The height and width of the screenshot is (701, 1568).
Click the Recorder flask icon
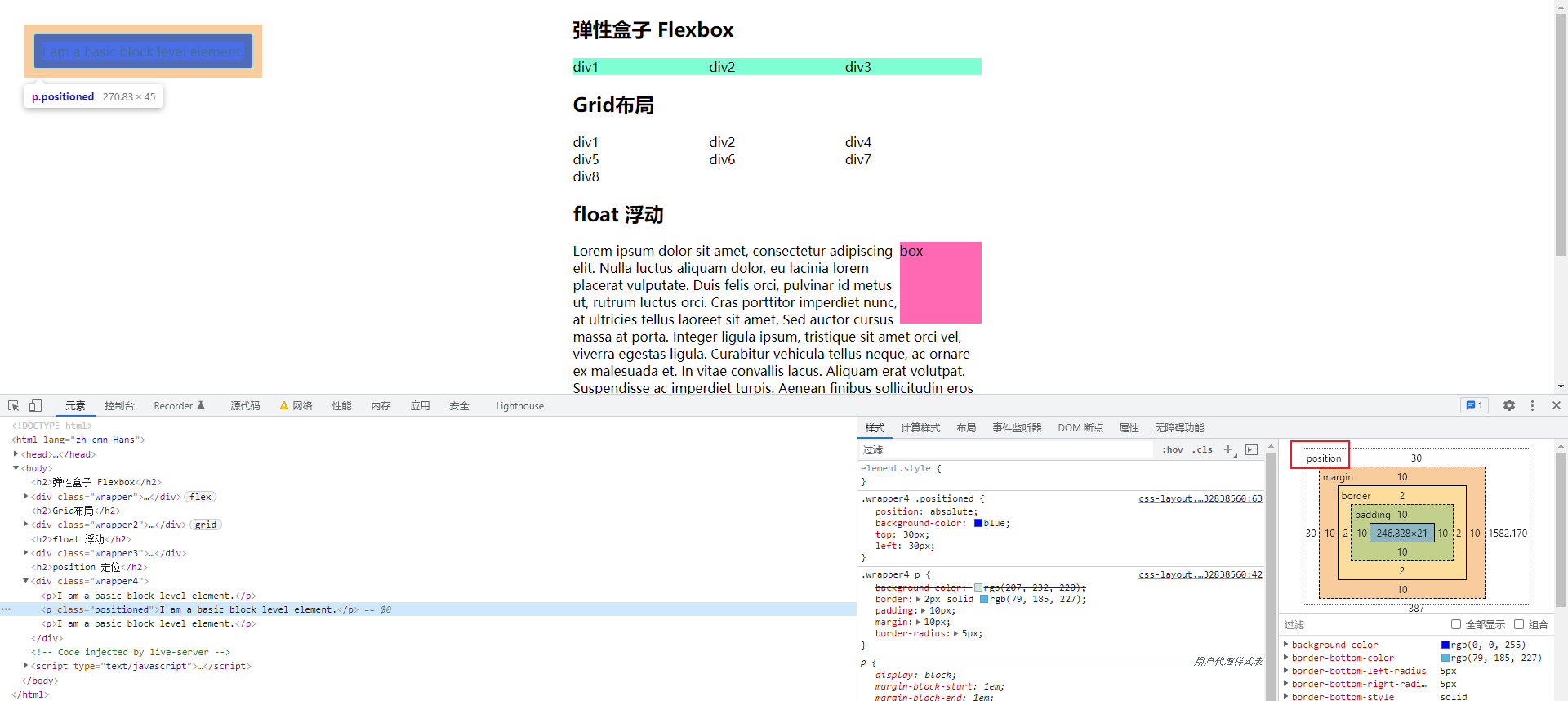coord(201,405)
